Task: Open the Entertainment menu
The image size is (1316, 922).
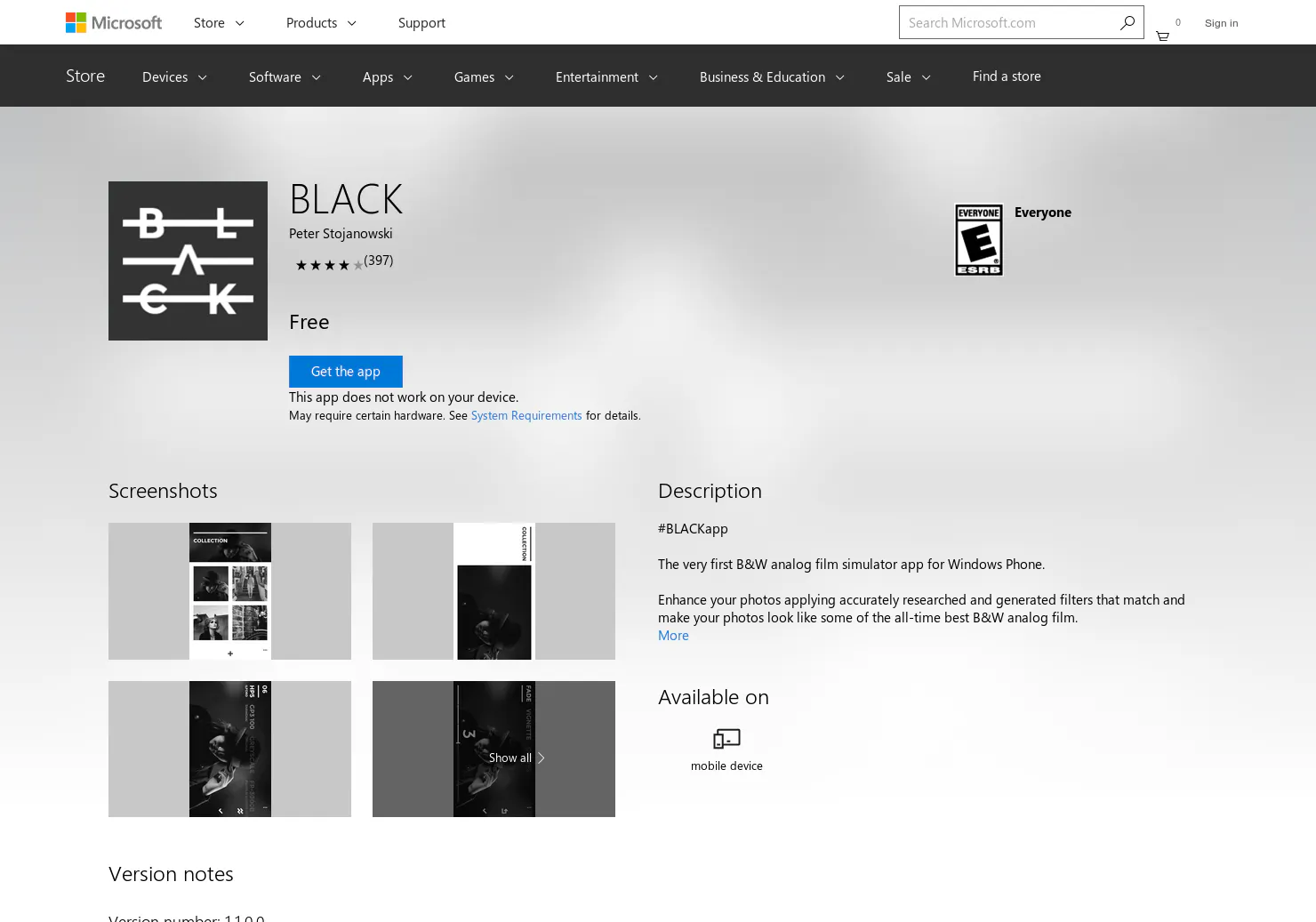Action: click(606, 76)
